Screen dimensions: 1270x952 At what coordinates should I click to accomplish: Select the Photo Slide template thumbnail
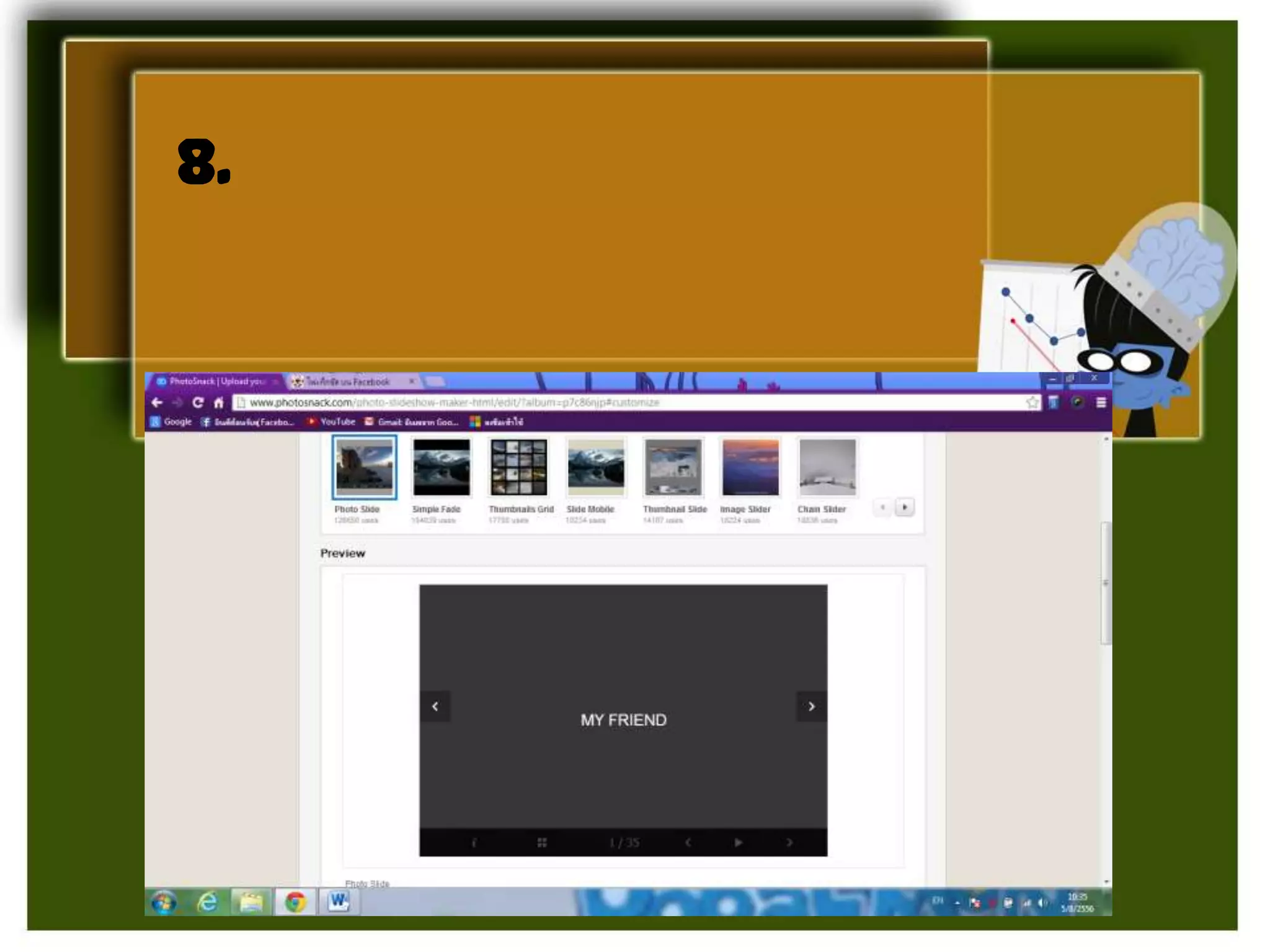pos(364,467)
